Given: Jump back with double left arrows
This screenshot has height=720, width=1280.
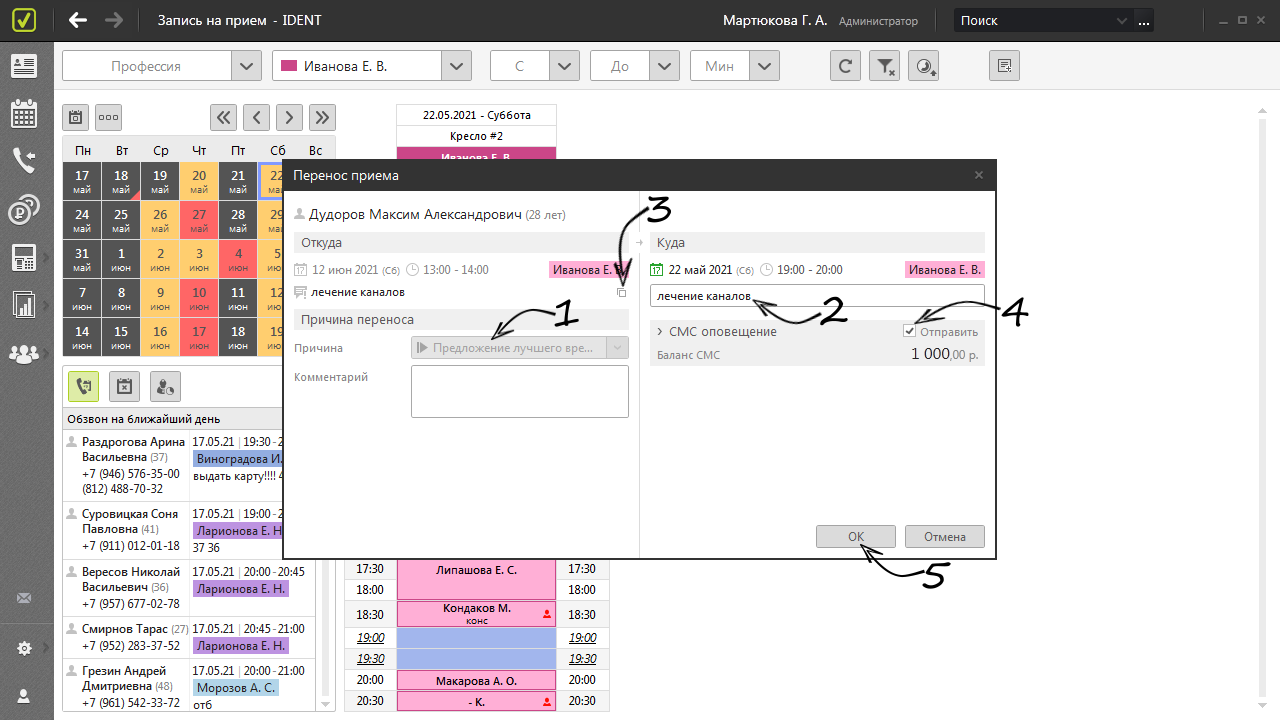Looking at the screenshot, I should 223,117.
